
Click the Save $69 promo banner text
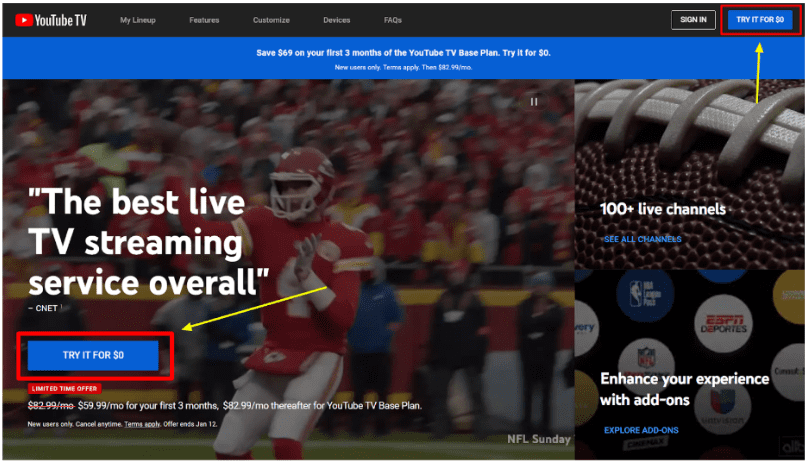point(403,53)
